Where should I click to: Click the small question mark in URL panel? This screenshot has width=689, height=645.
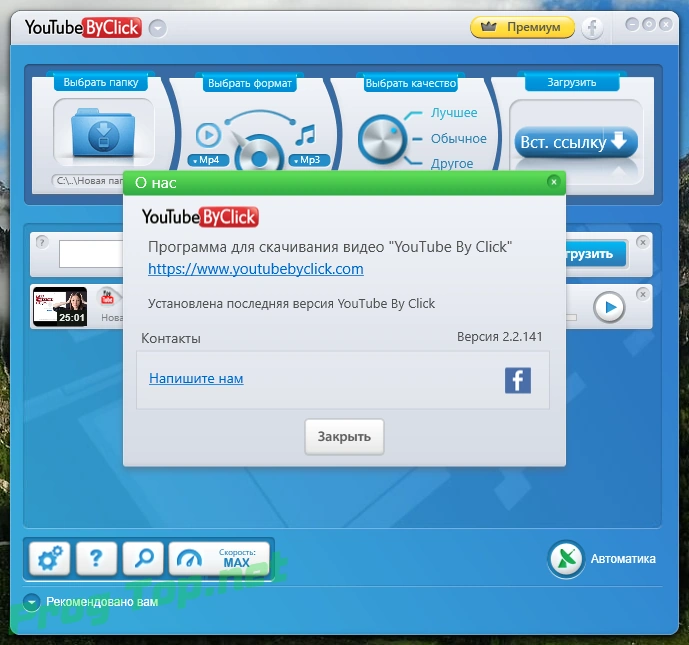(x=41, y=242)
